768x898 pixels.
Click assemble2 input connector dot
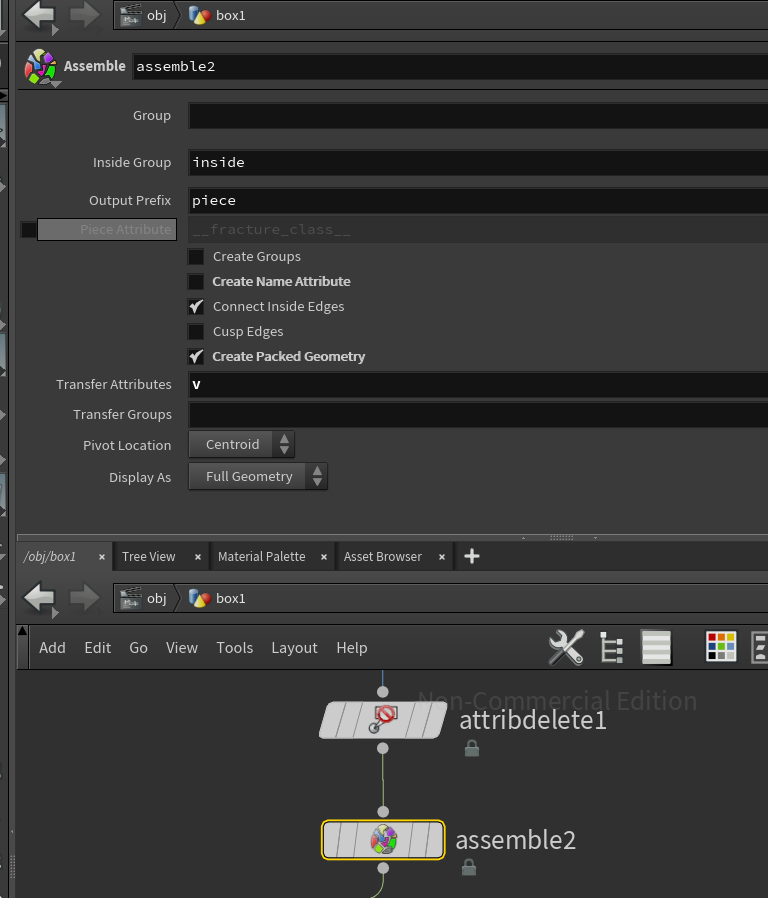(383, 812)
